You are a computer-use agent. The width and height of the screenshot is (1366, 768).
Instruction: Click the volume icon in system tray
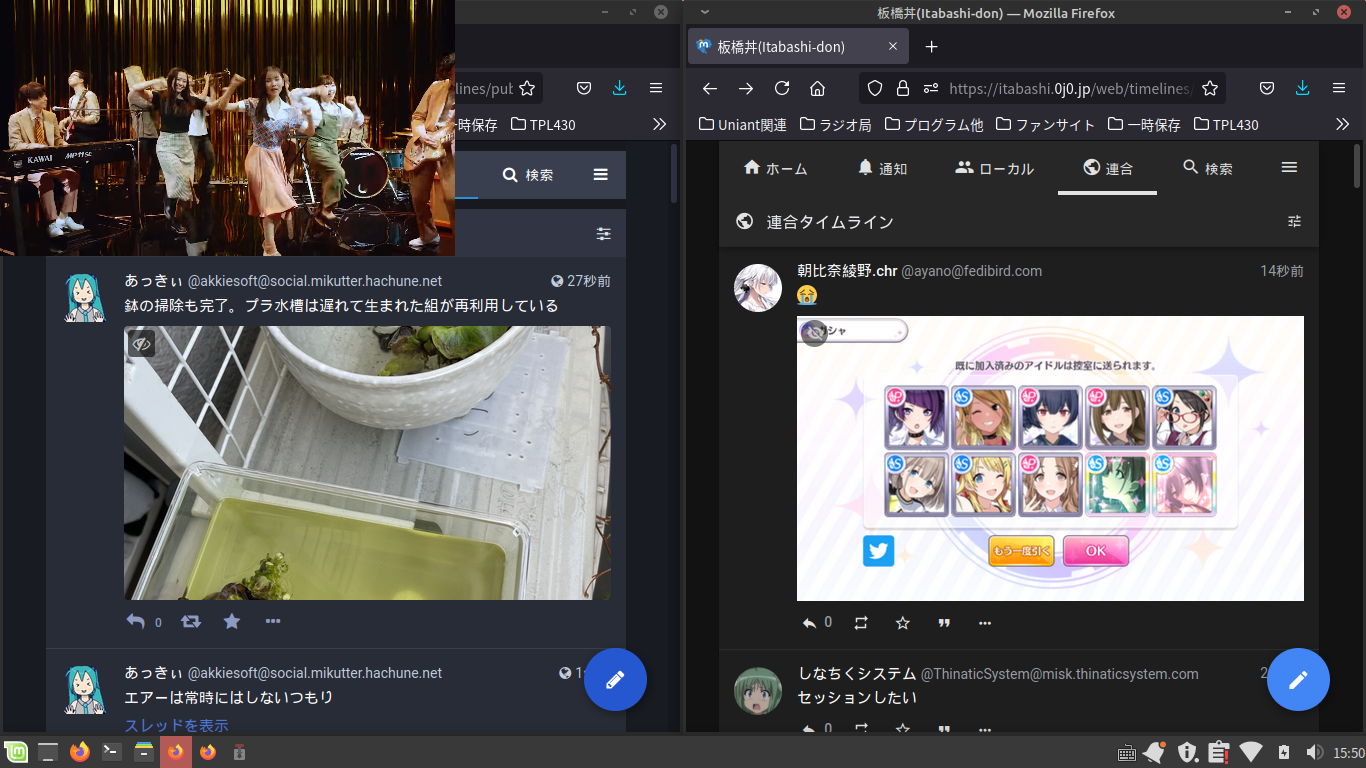click(x=1314, y=752)
